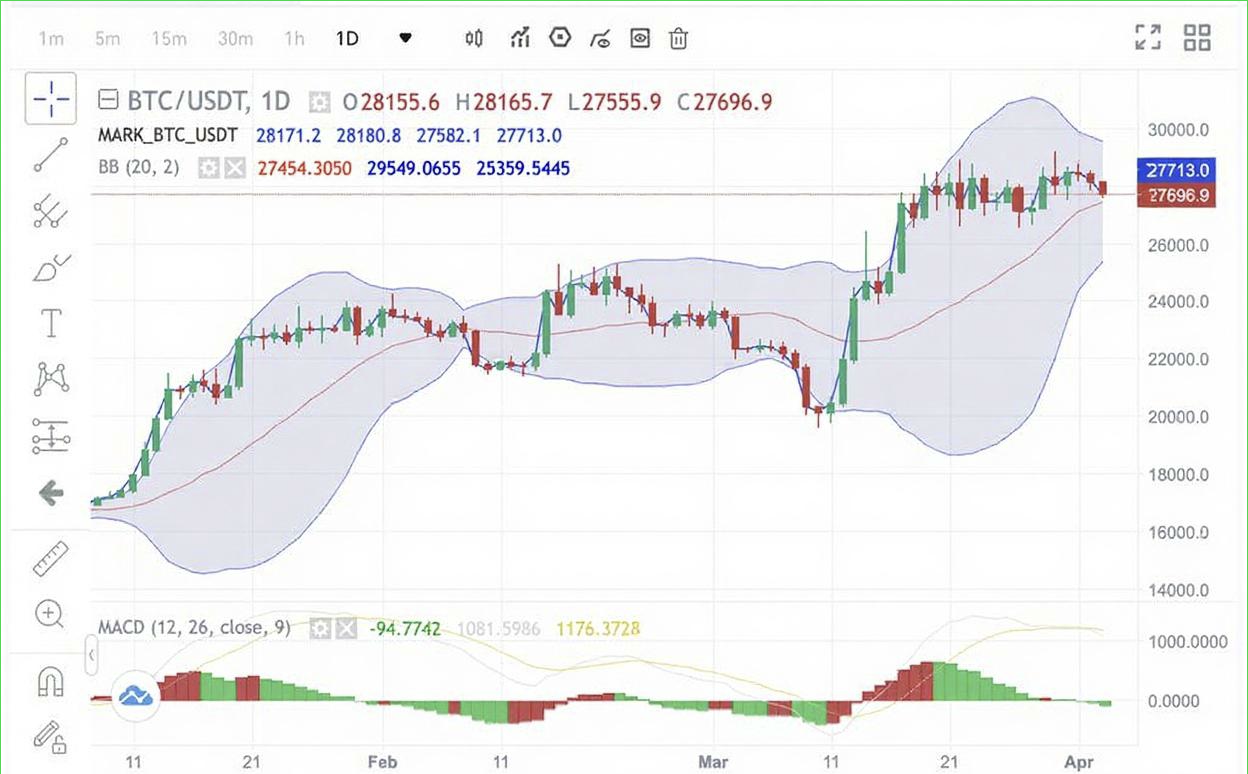Open the timeframe dropdown arrow
Screen dimensions: 1248x774
tap(405, 39)
